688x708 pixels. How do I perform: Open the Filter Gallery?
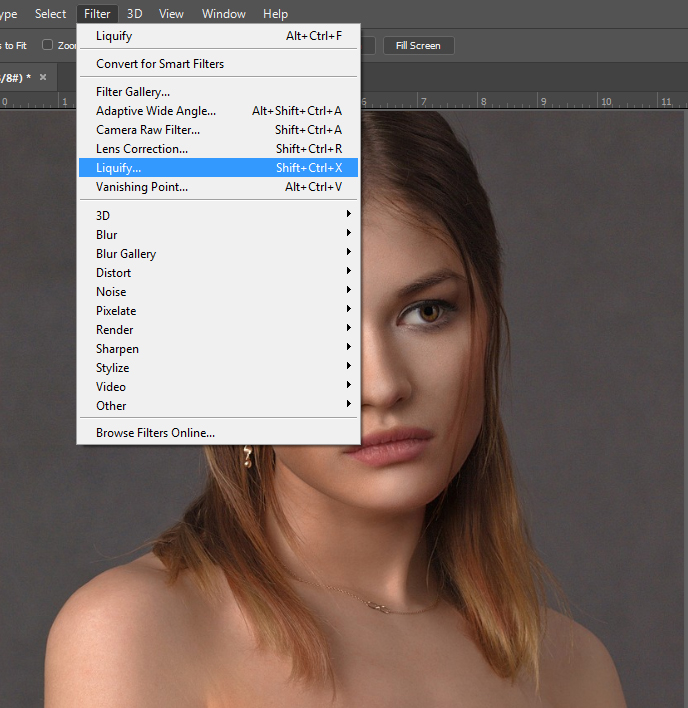coord(133,92)
